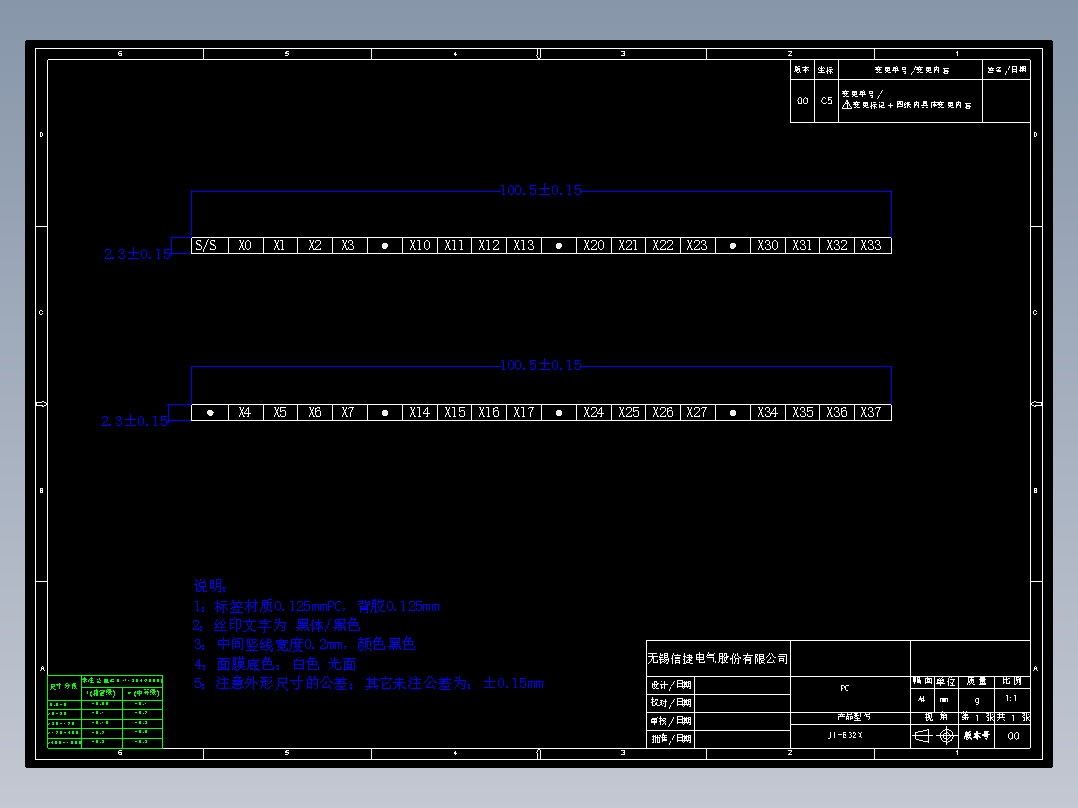Pick the X32 label cell

(837, 245)
